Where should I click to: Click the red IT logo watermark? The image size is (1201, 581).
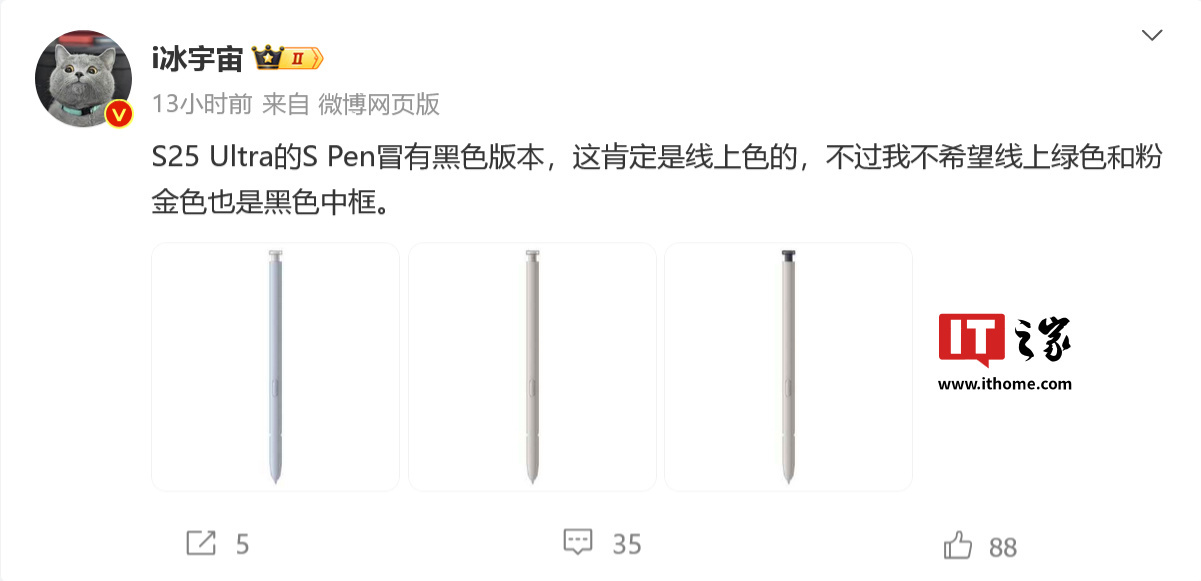(x=972, y=339)
